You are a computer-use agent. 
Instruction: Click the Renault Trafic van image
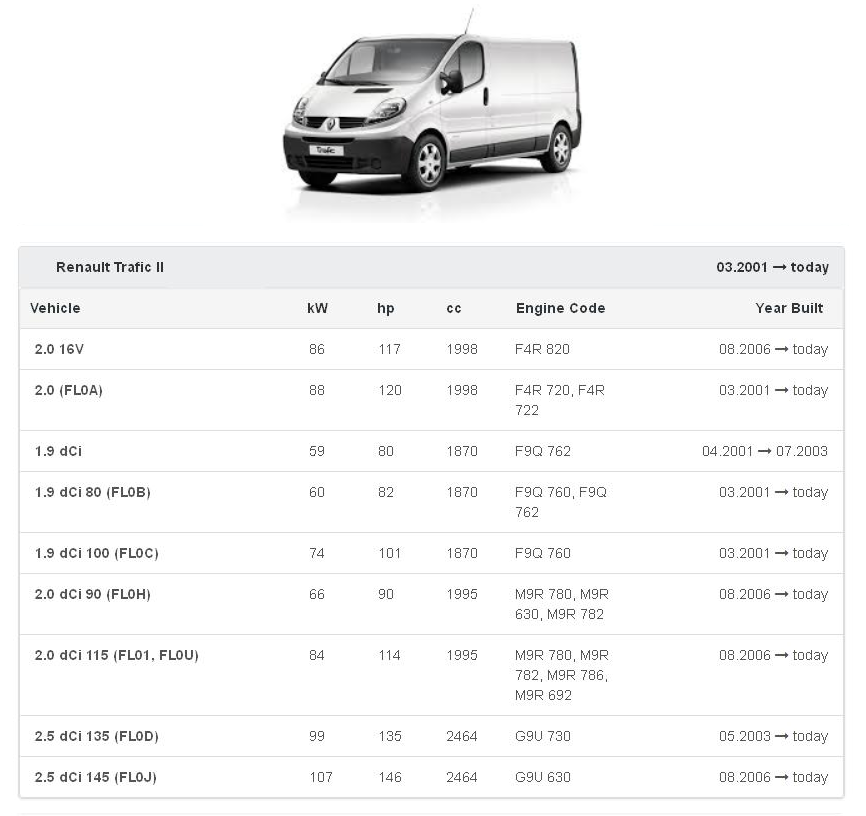432,112
